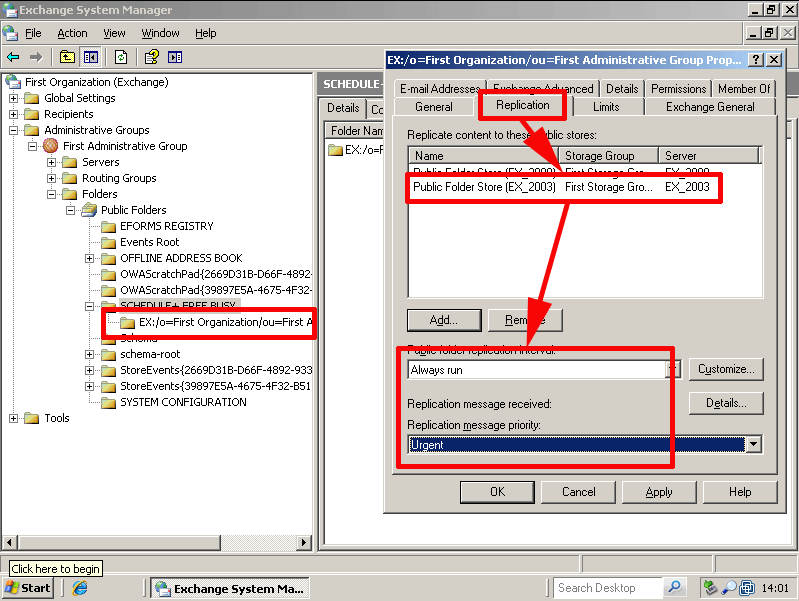The image size is (799, 601).
Task: Expand the Global Settings node
Action: [14, 98]
